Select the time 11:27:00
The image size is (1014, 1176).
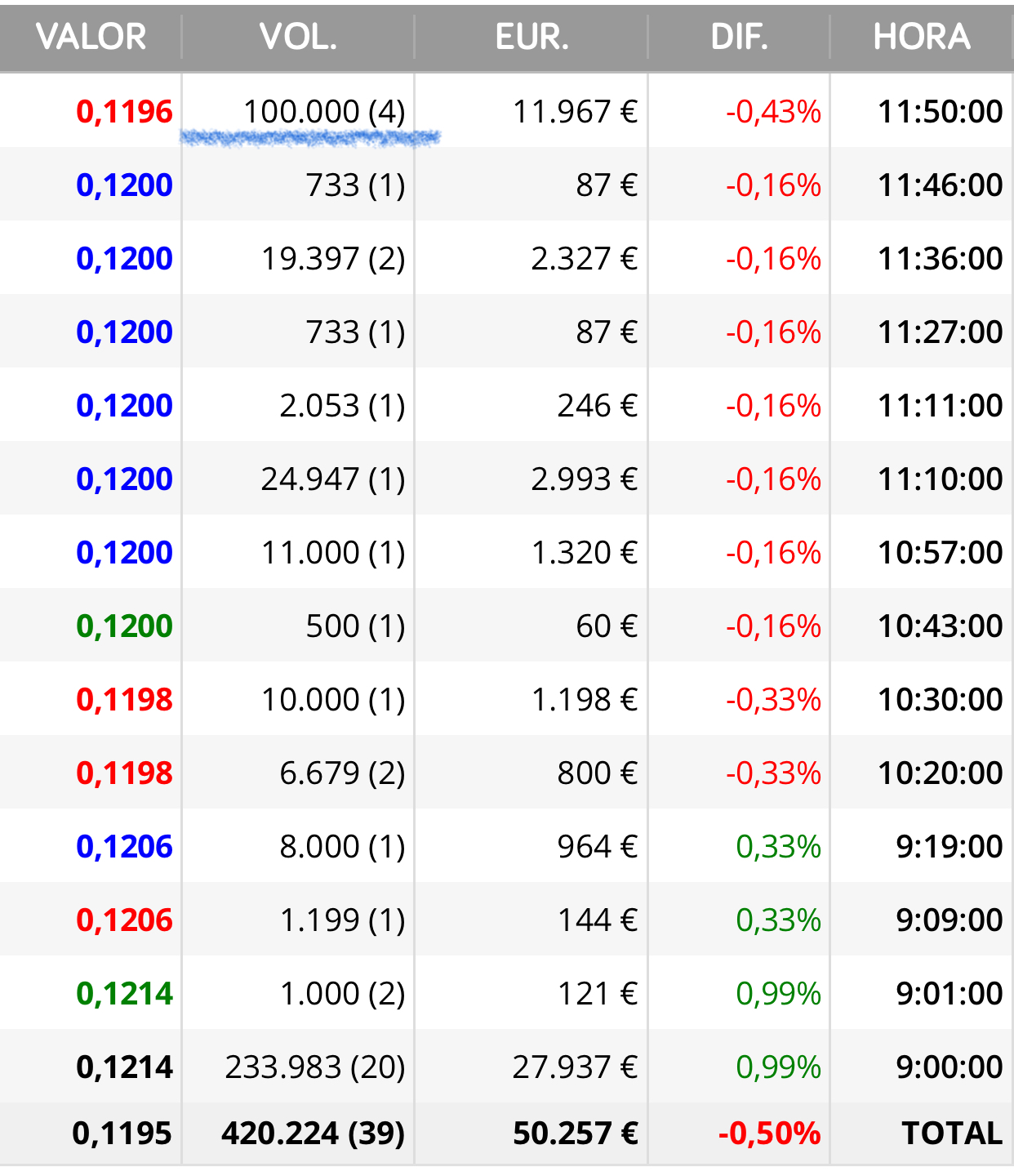pyautogui.click(x=941, y=332)
